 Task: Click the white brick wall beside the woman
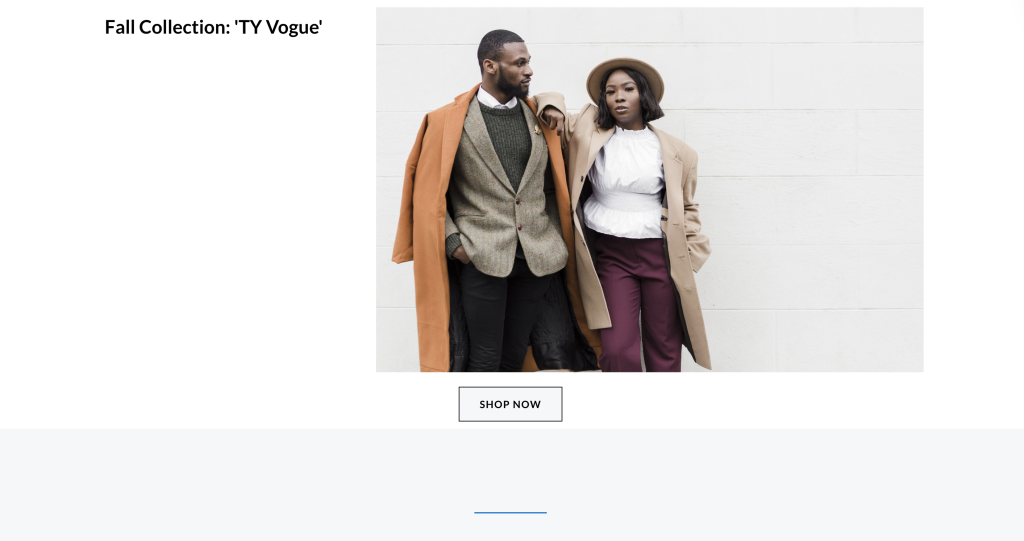coord(816,196)
